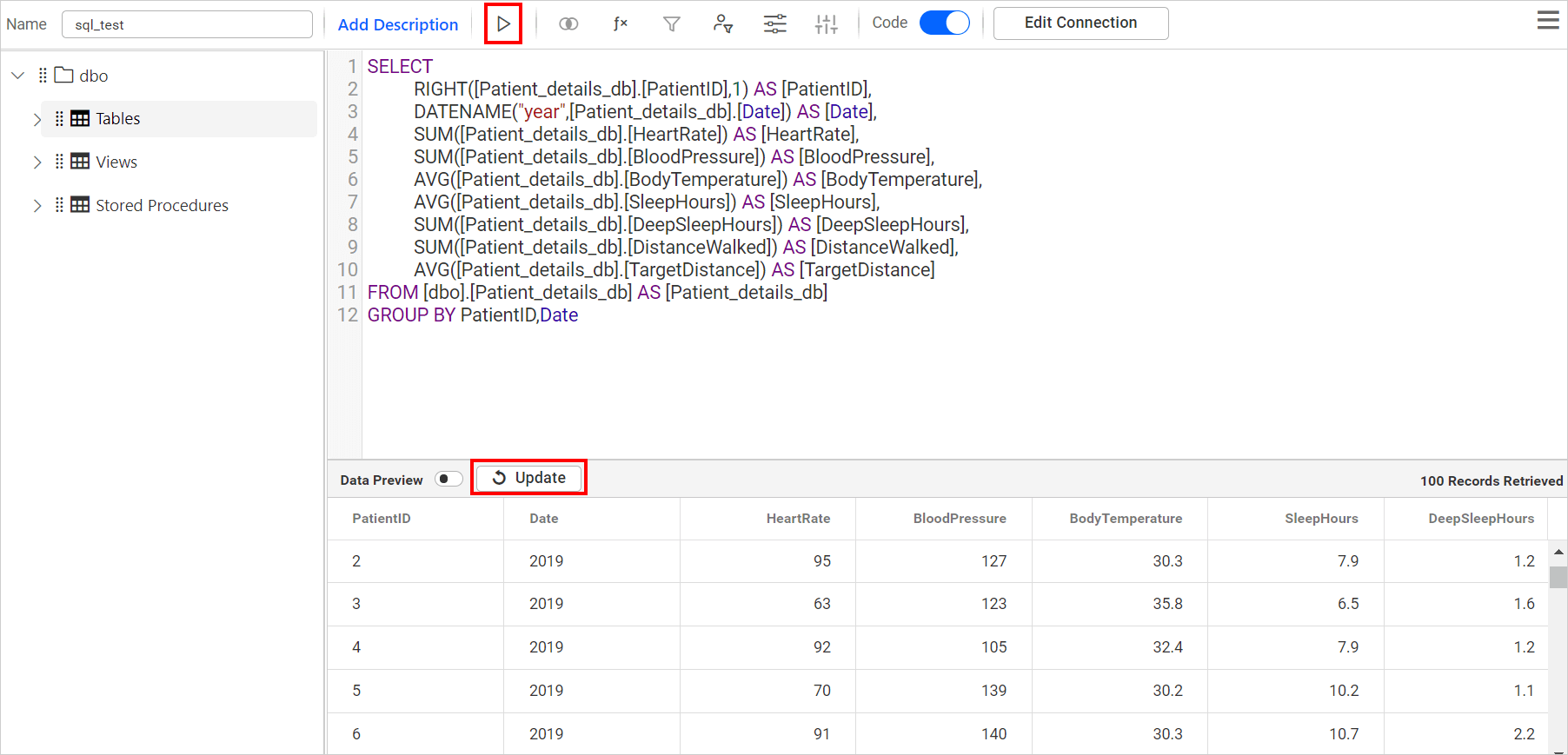Expand the Tables node
Image resolution: width=1568 pixels, height=755 pixels.
(37, 119)
